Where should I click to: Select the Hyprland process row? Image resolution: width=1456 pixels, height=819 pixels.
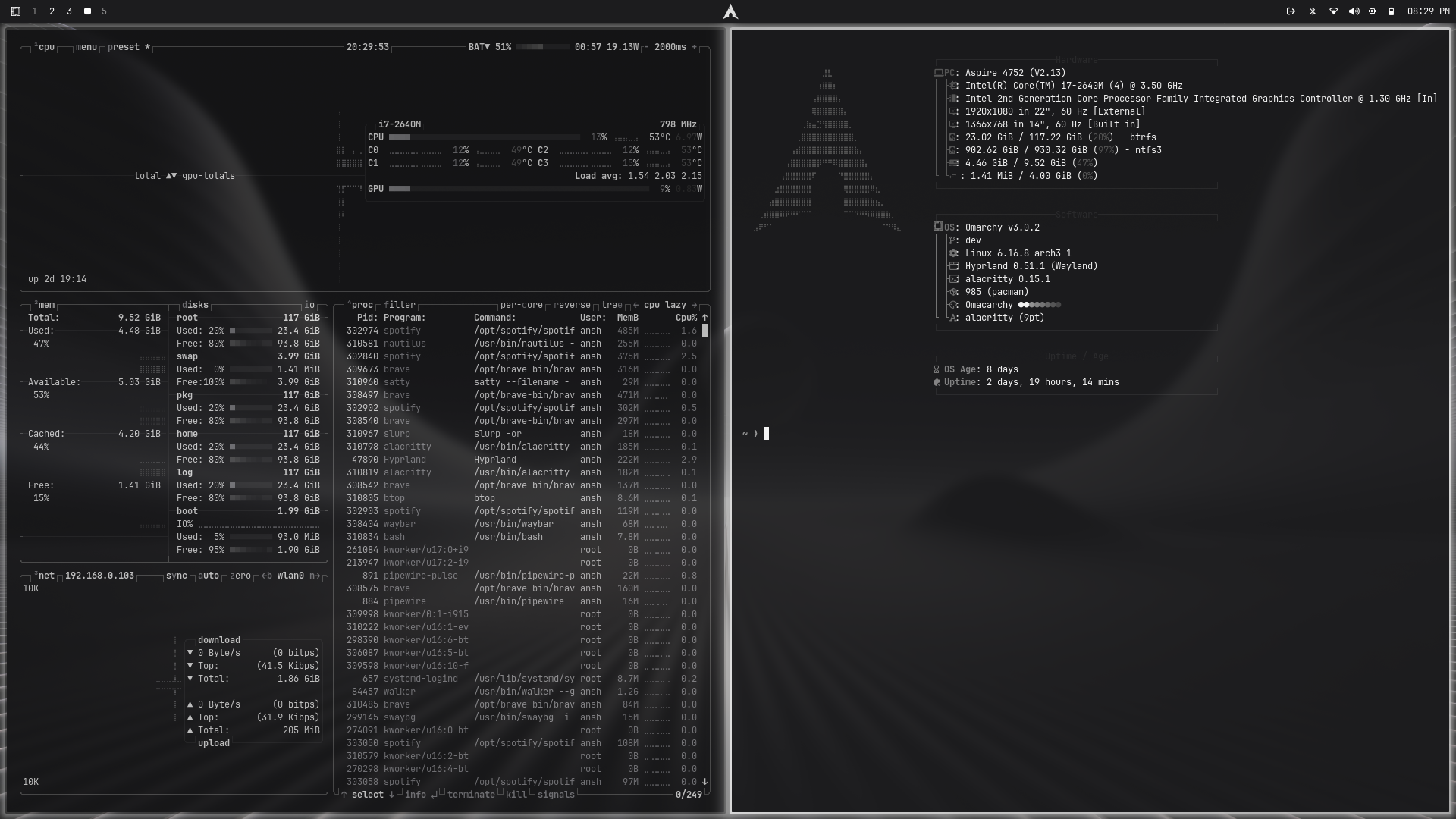[522, 460]
